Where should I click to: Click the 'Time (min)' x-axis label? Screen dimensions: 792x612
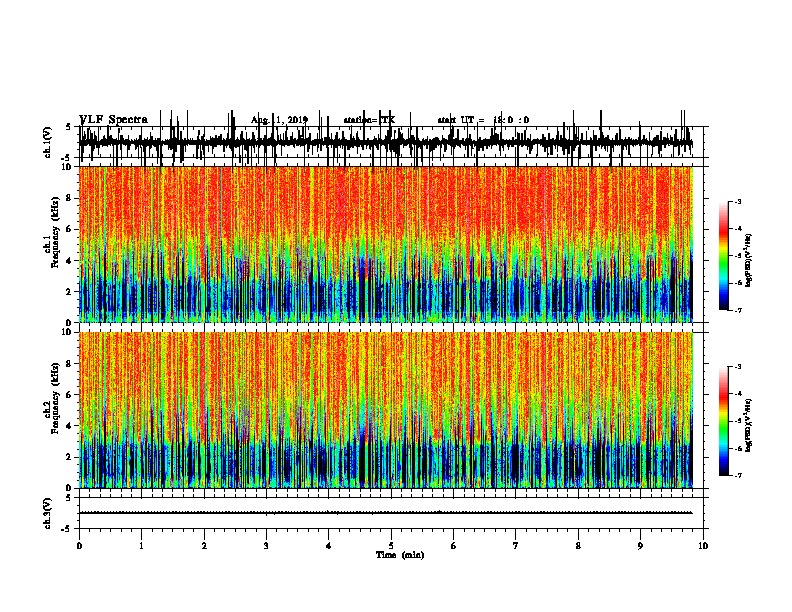(400, 555)
